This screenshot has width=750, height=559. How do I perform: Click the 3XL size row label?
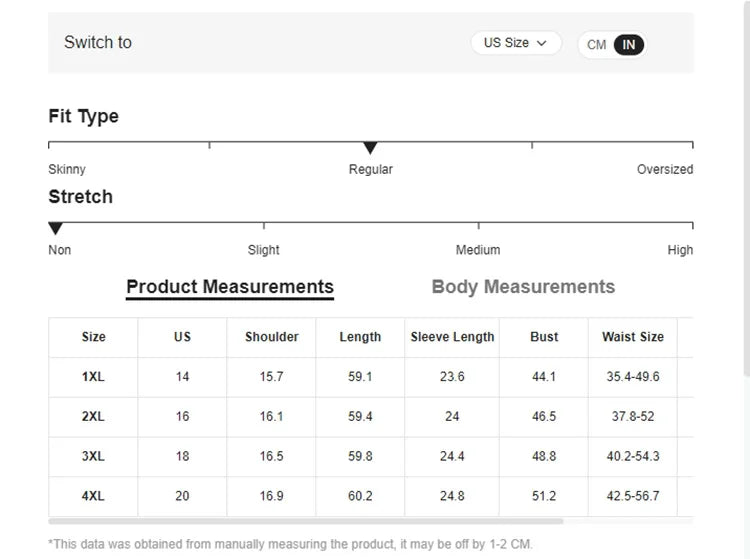coord(93,456)
